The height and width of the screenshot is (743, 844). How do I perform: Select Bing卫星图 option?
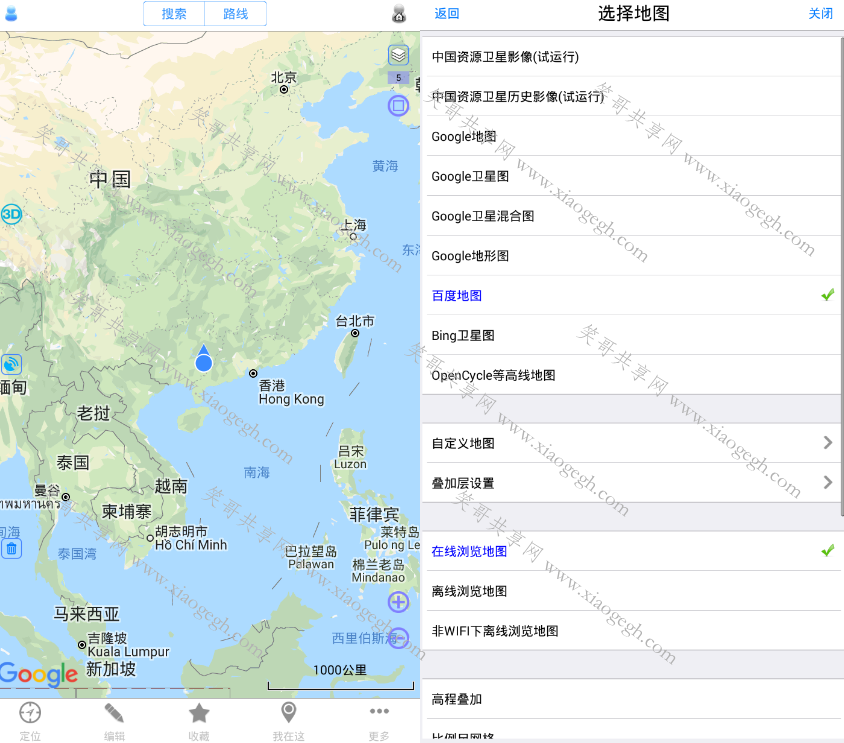pos(631,335)
